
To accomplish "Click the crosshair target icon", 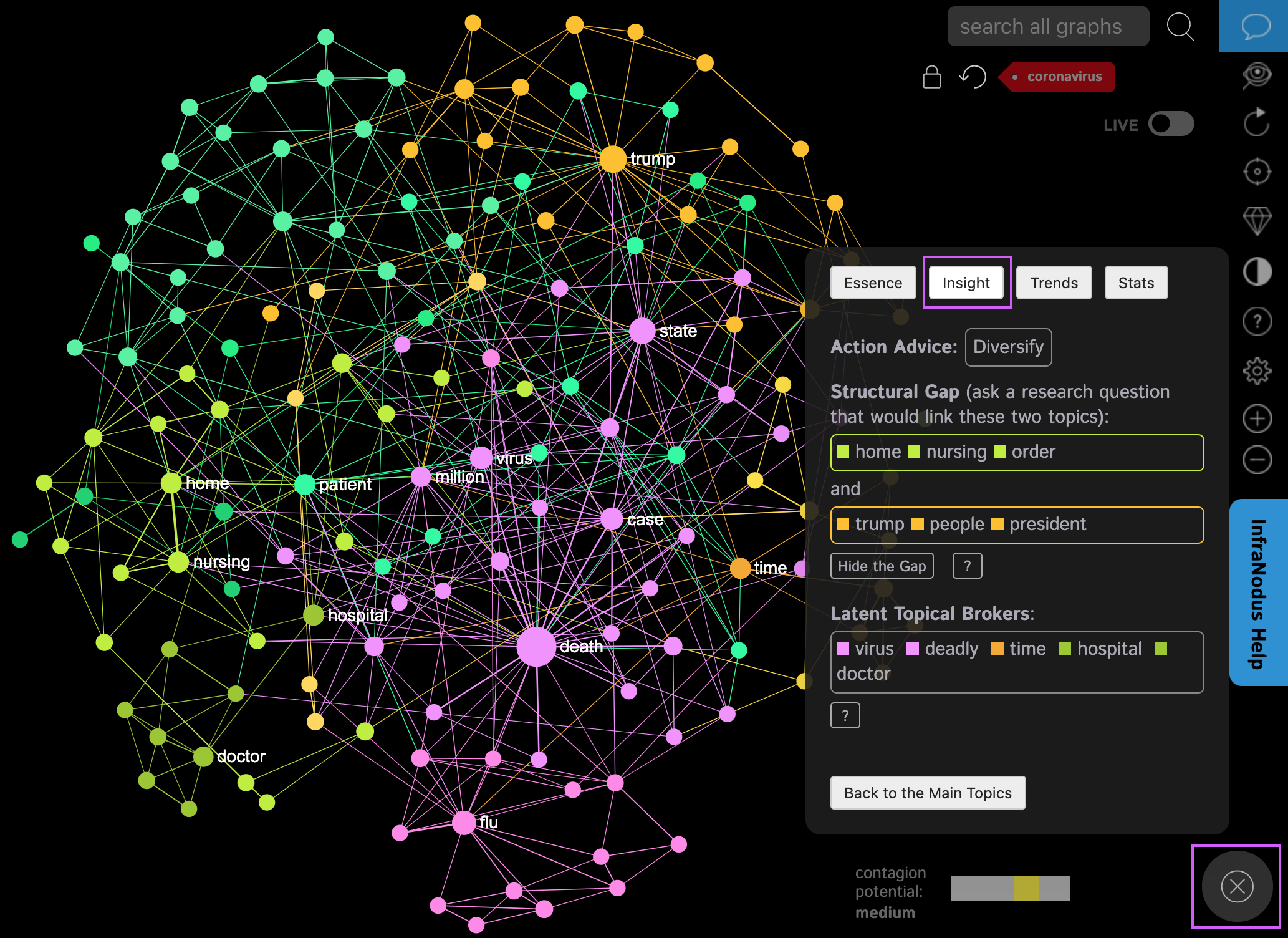I will click(x=1257, y=172).
